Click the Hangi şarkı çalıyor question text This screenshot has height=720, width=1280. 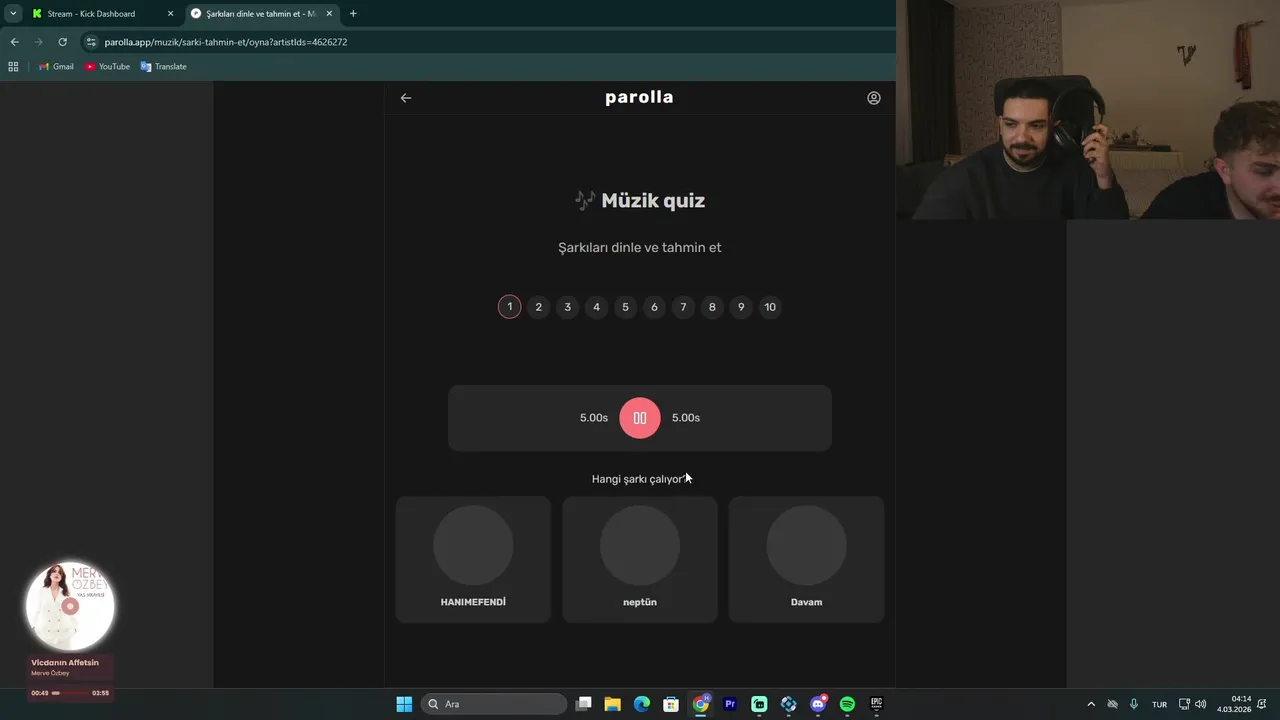(638, 479)
